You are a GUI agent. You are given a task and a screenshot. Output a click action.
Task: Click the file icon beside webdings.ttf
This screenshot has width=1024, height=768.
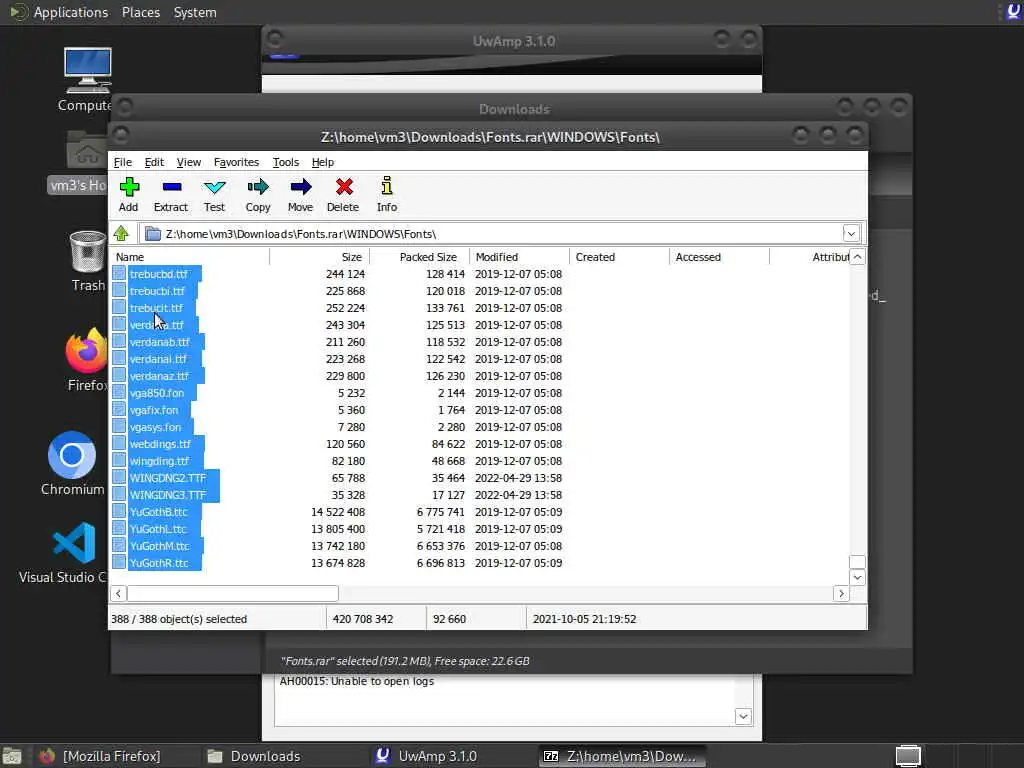click(119, 443)
